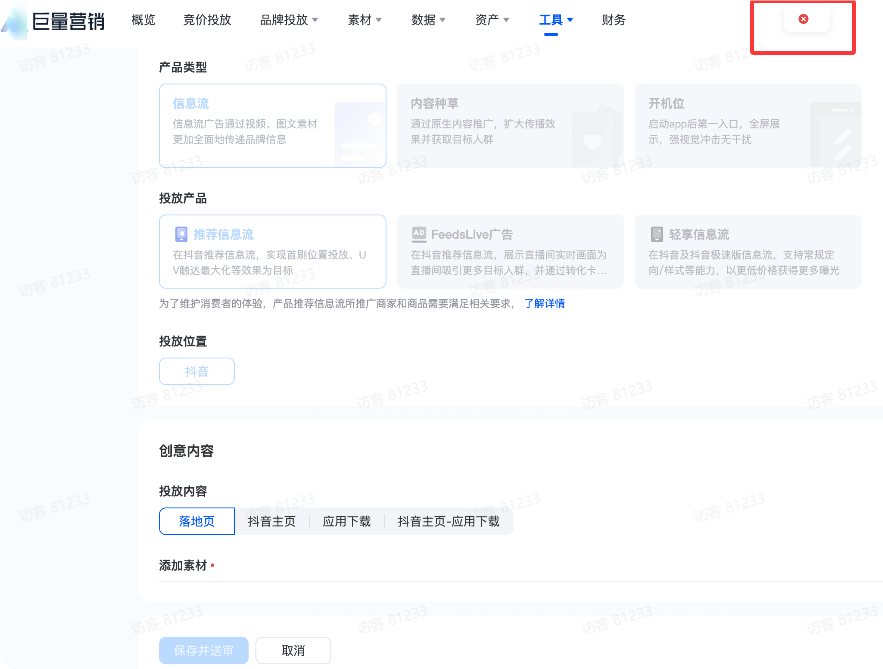Expand the 数据 dropdown menu
This screenshot has height=669, width=883.
pos(428,20)
